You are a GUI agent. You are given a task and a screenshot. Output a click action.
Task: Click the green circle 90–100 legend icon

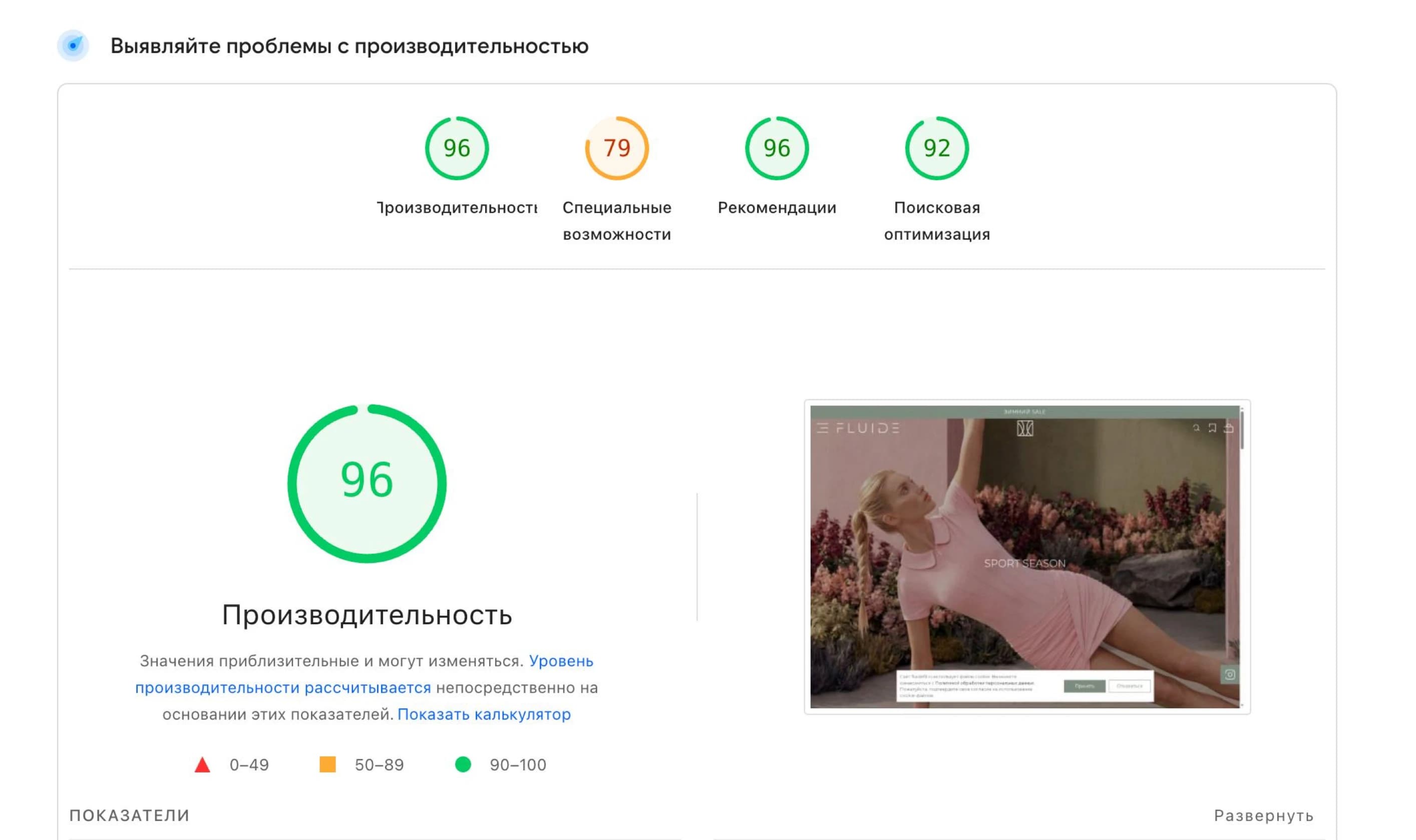tap(463, 764)
